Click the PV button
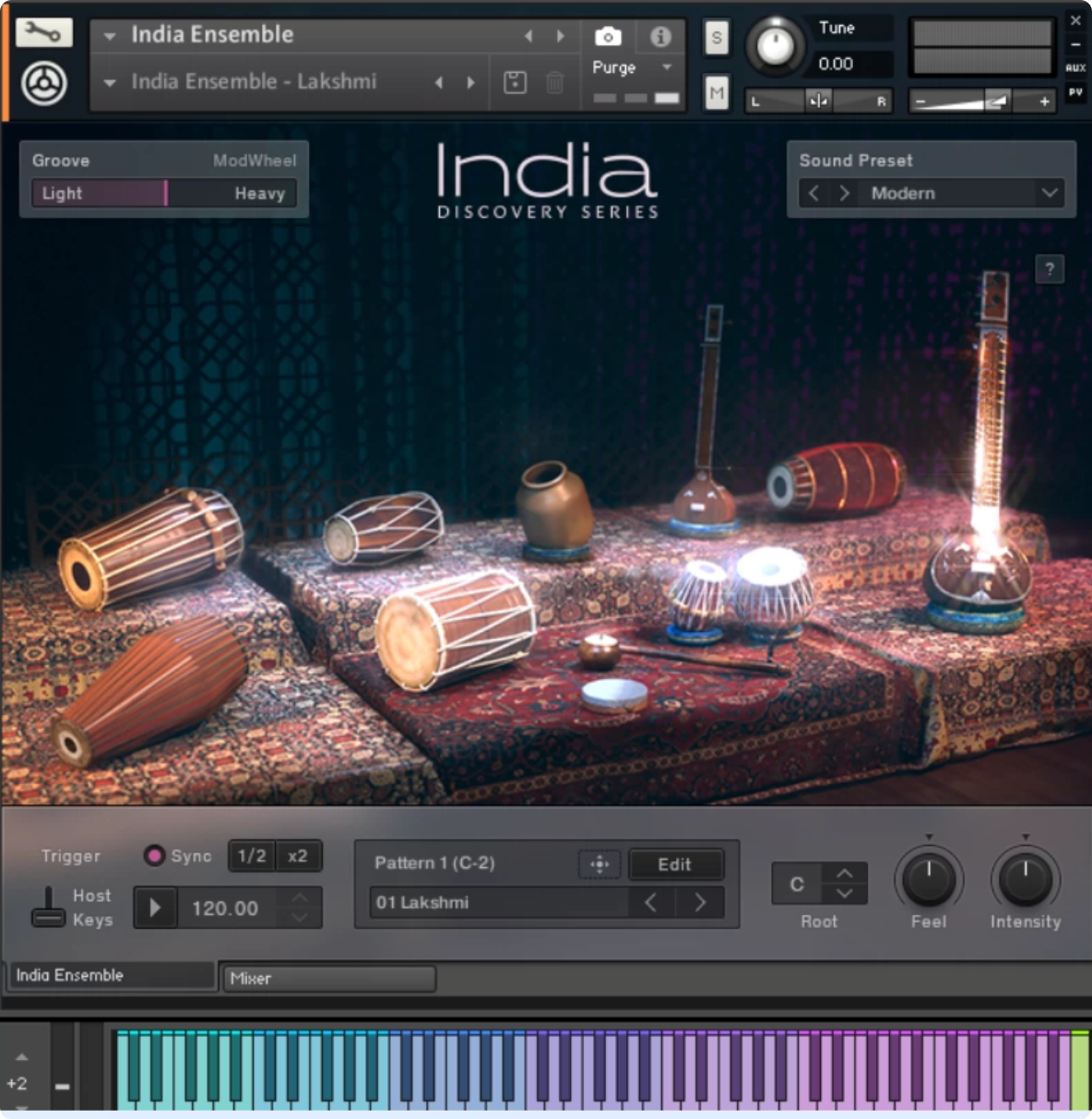Viewport: 1092px width, 1119px height. [1075, 92]
